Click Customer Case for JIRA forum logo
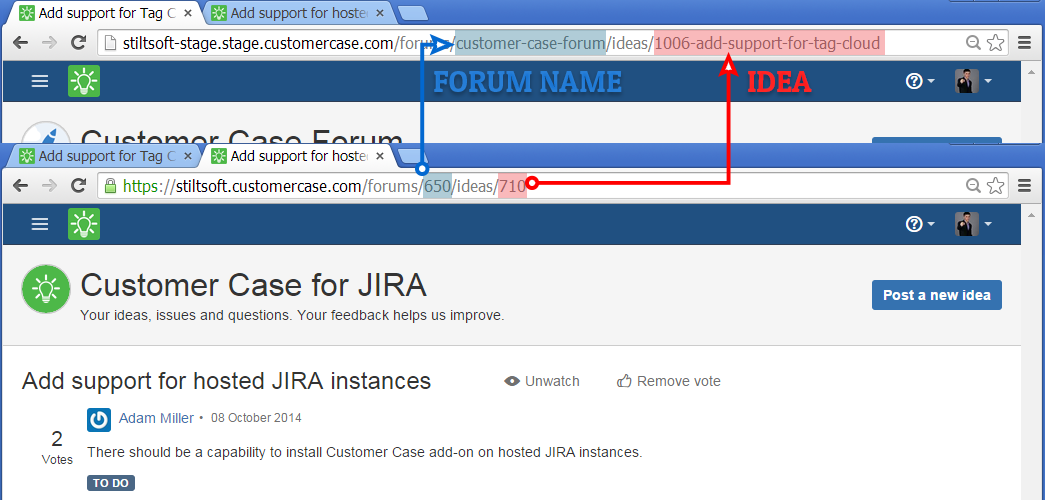The width and height of the screenshot is (1045, 500). [46, 289]
